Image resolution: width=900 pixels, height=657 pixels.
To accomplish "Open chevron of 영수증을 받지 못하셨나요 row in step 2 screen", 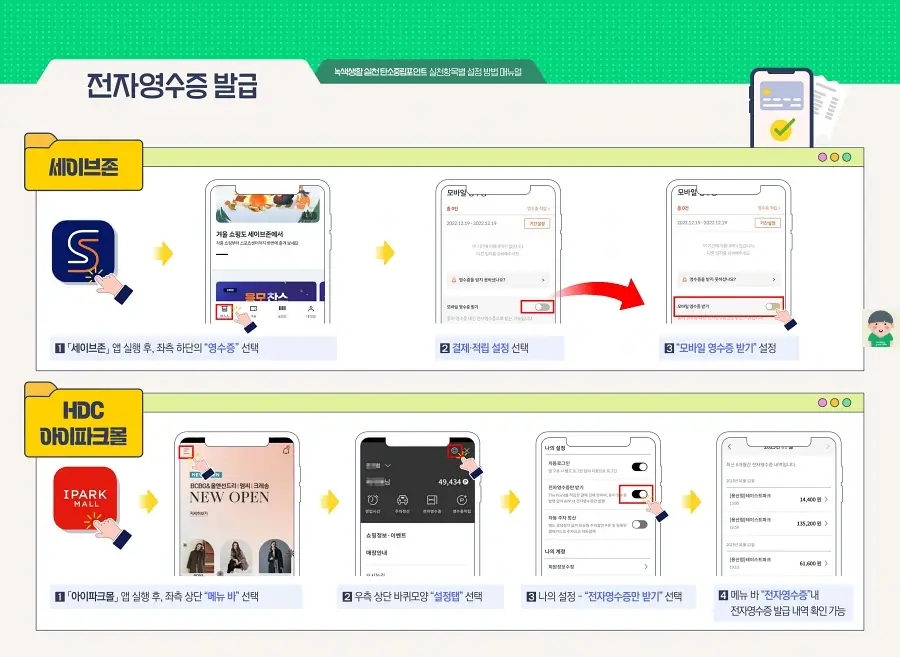I will [x=543, y=280].
